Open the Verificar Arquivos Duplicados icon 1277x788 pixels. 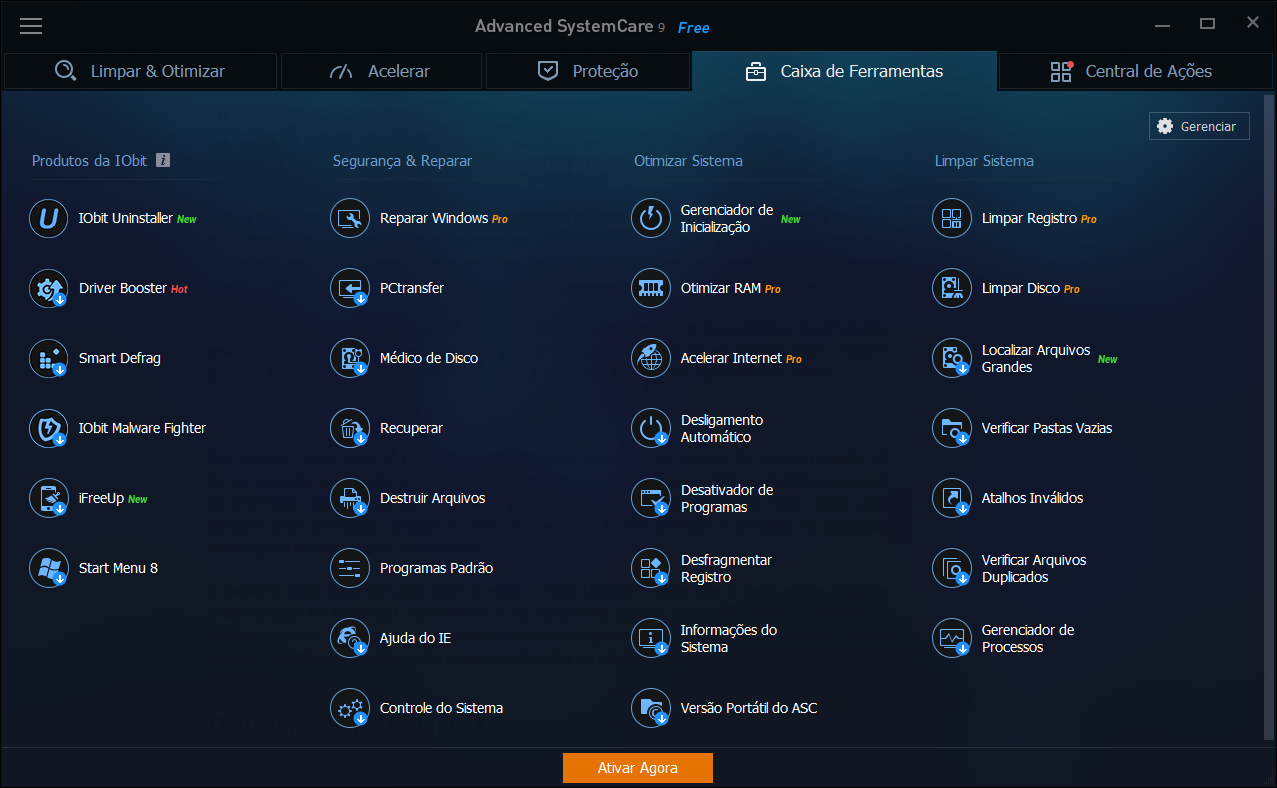(952, 568)
